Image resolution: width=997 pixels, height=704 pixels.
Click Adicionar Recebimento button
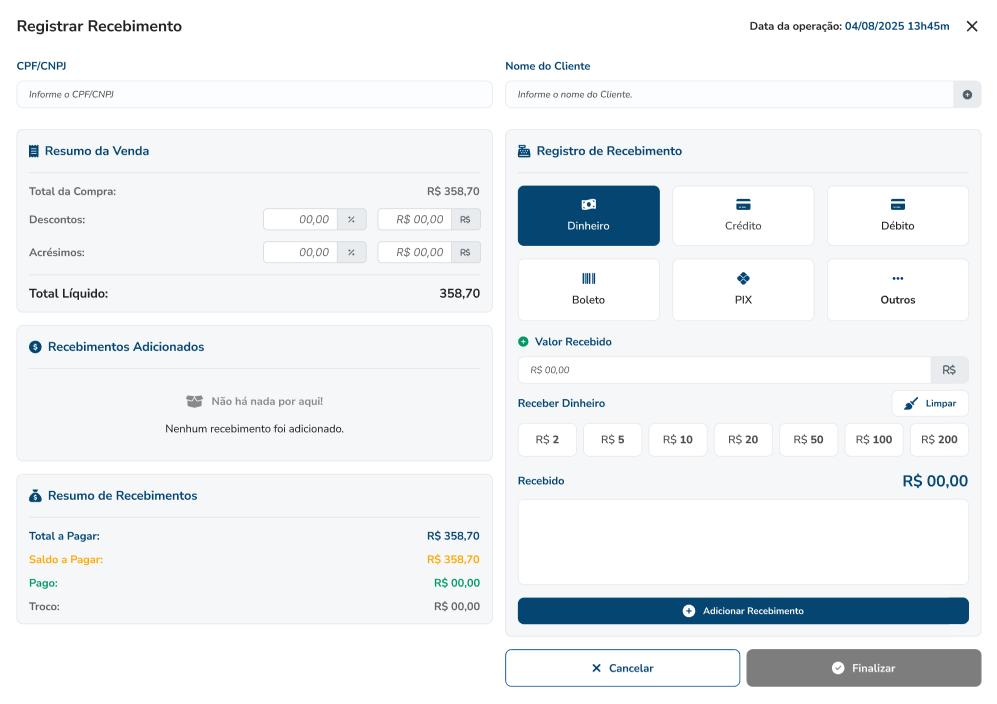pos(742,611)
